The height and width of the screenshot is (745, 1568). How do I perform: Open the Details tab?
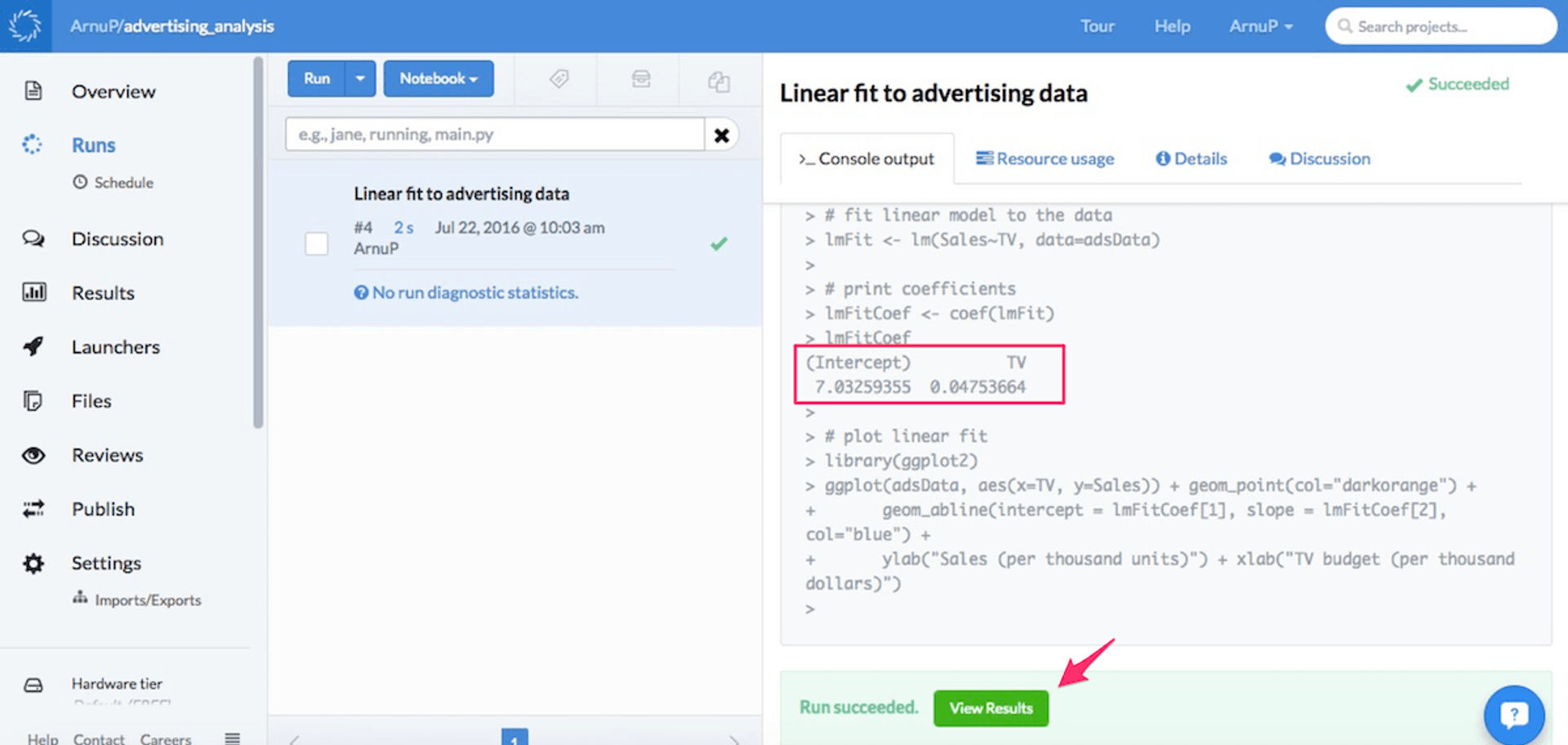[x=1191, y=158]
